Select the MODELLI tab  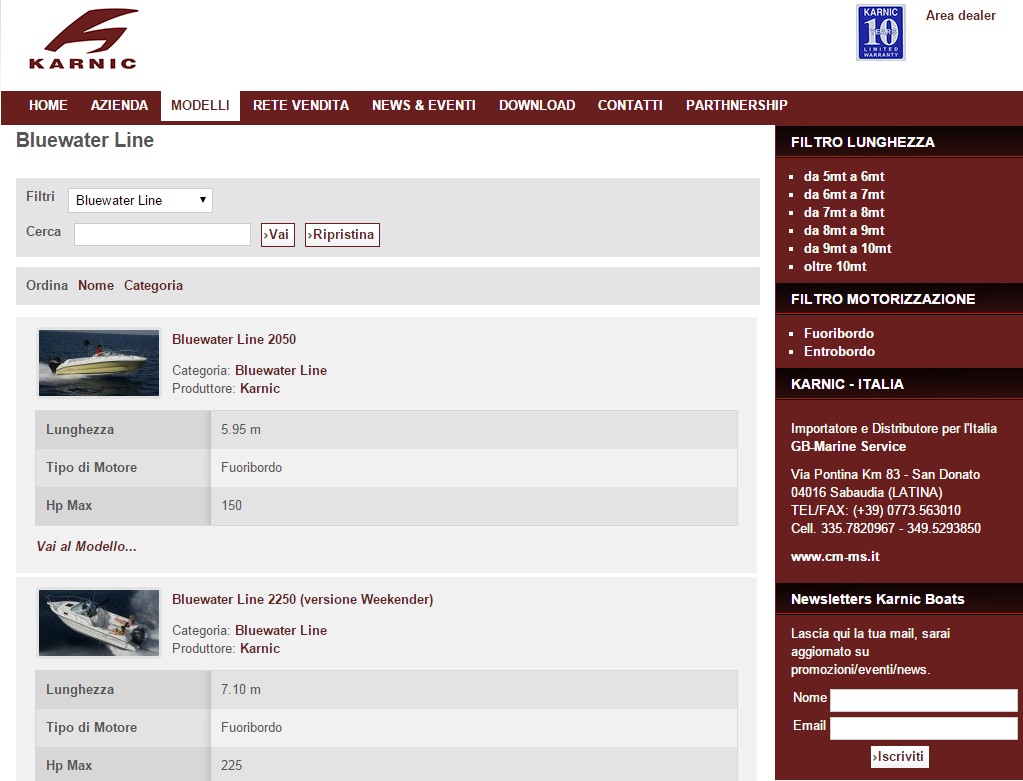200,106
